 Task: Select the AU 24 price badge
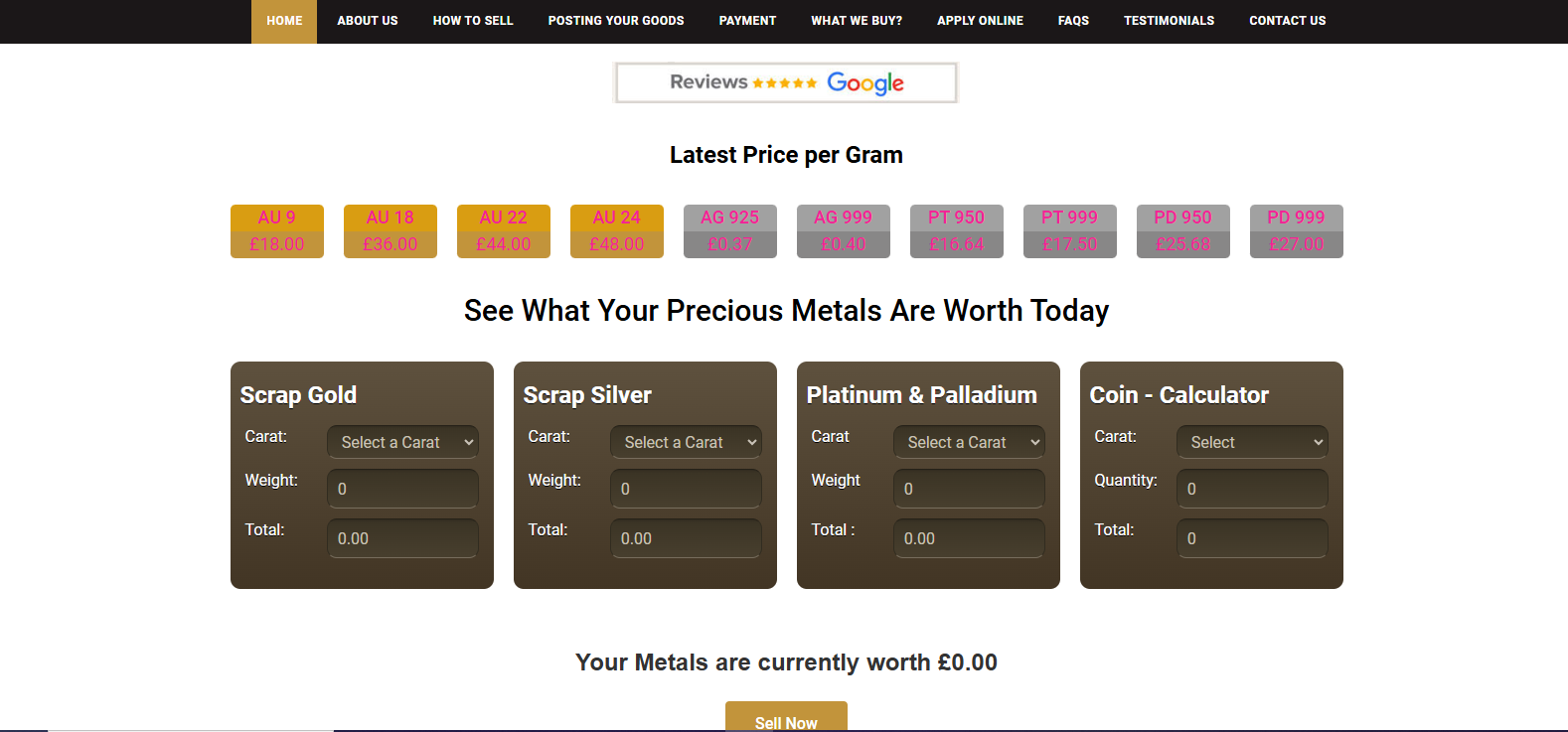click(x=617, y=231)
